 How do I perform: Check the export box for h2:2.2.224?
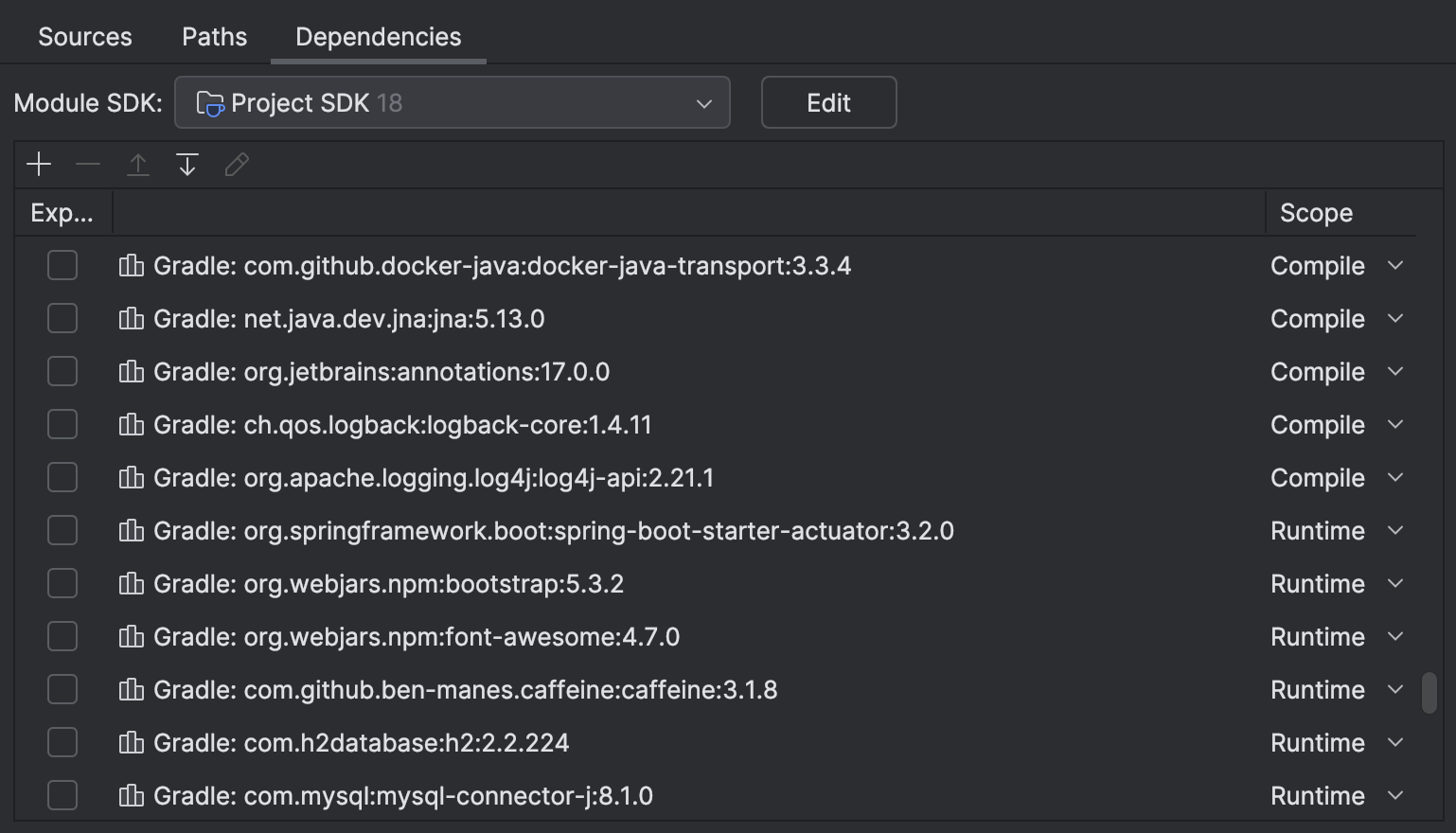coord(62,742)
